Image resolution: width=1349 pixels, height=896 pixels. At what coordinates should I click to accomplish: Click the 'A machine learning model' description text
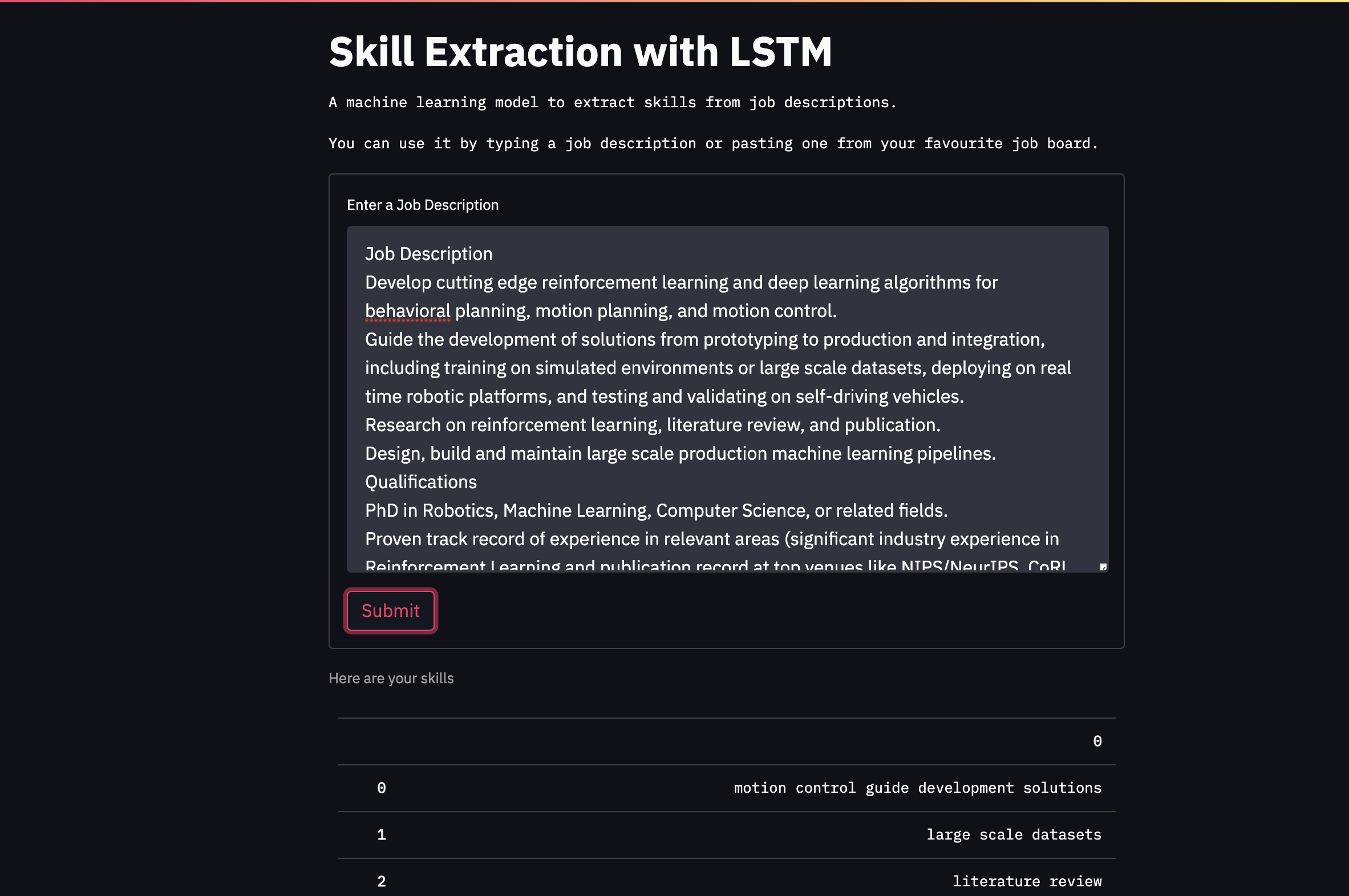click(x=613, y=102)
